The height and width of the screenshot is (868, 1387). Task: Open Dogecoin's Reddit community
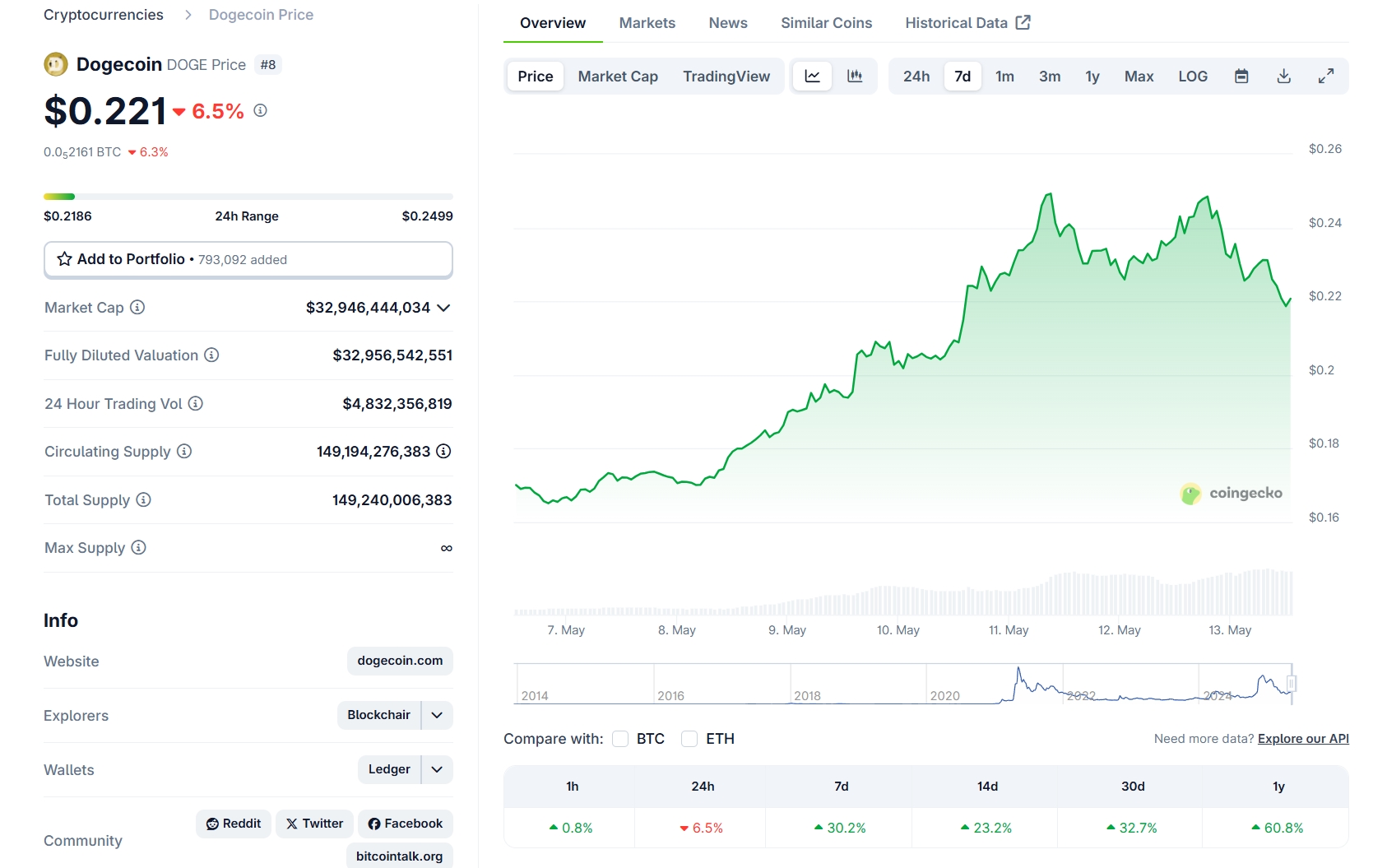(233, 823)
